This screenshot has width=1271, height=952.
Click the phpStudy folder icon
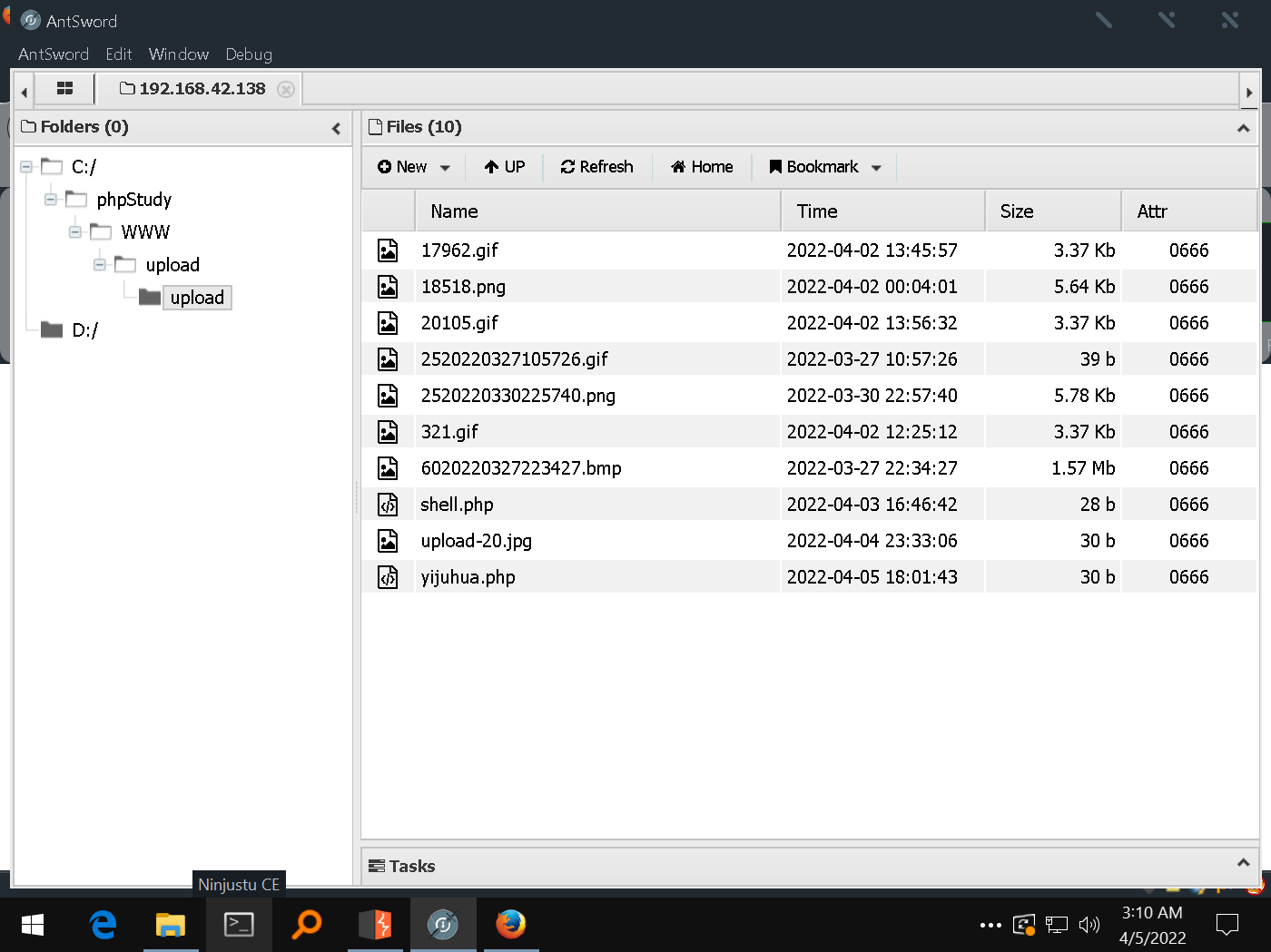click(x=76, y=200)
